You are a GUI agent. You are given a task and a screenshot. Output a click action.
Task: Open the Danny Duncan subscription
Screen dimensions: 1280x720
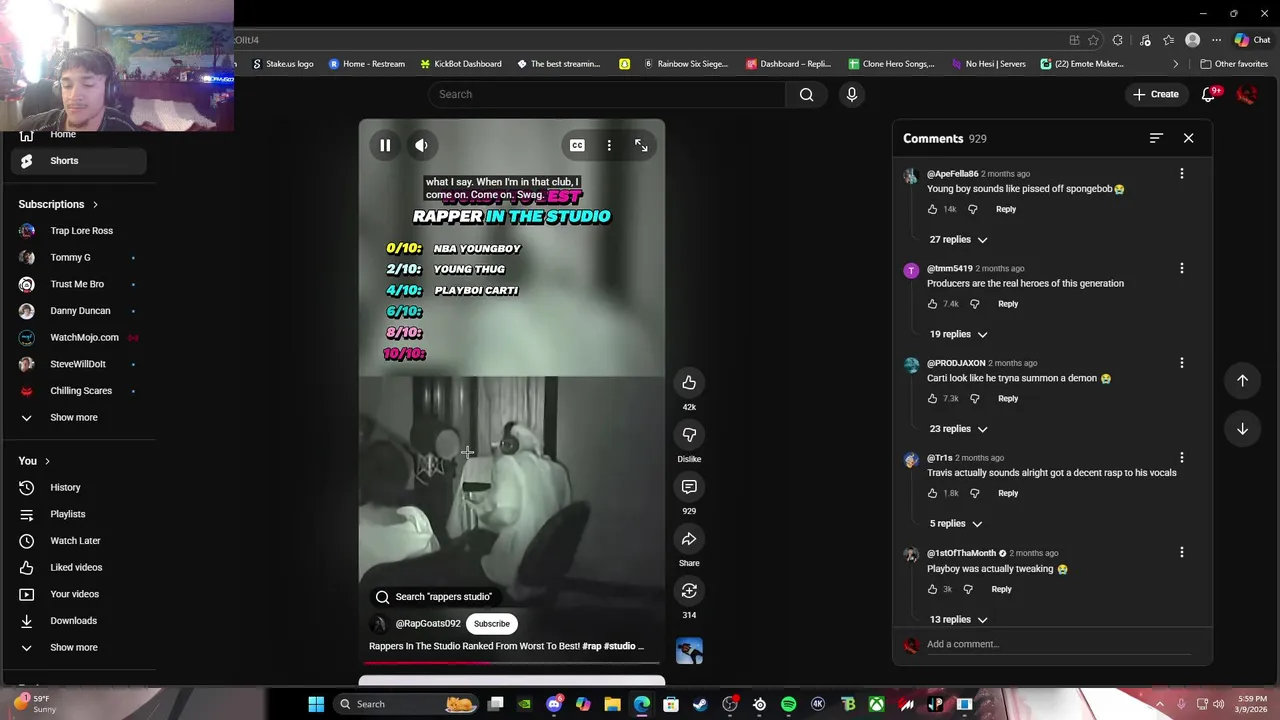click(x=78, y=311)
